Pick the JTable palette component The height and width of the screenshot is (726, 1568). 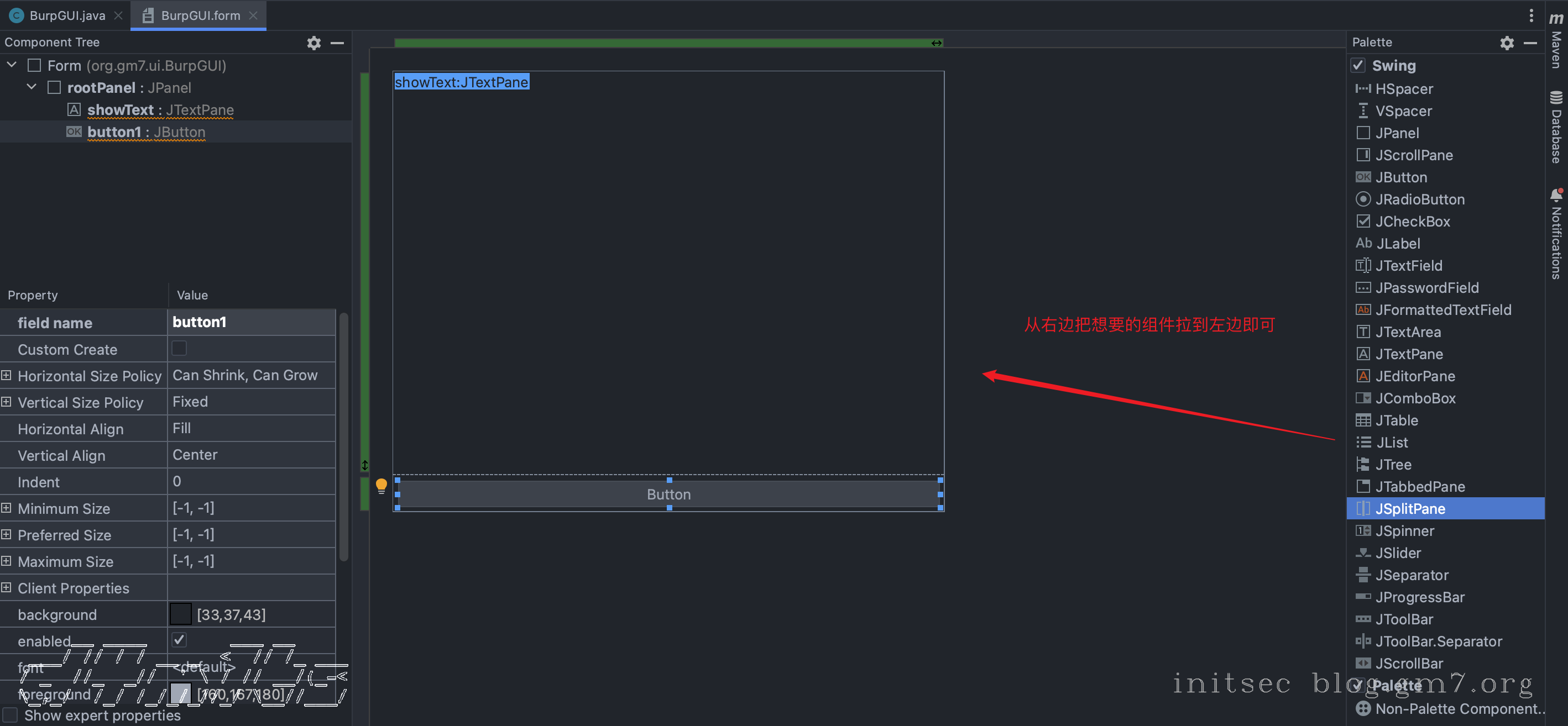pyautogui.click(x=1397, y=421)
